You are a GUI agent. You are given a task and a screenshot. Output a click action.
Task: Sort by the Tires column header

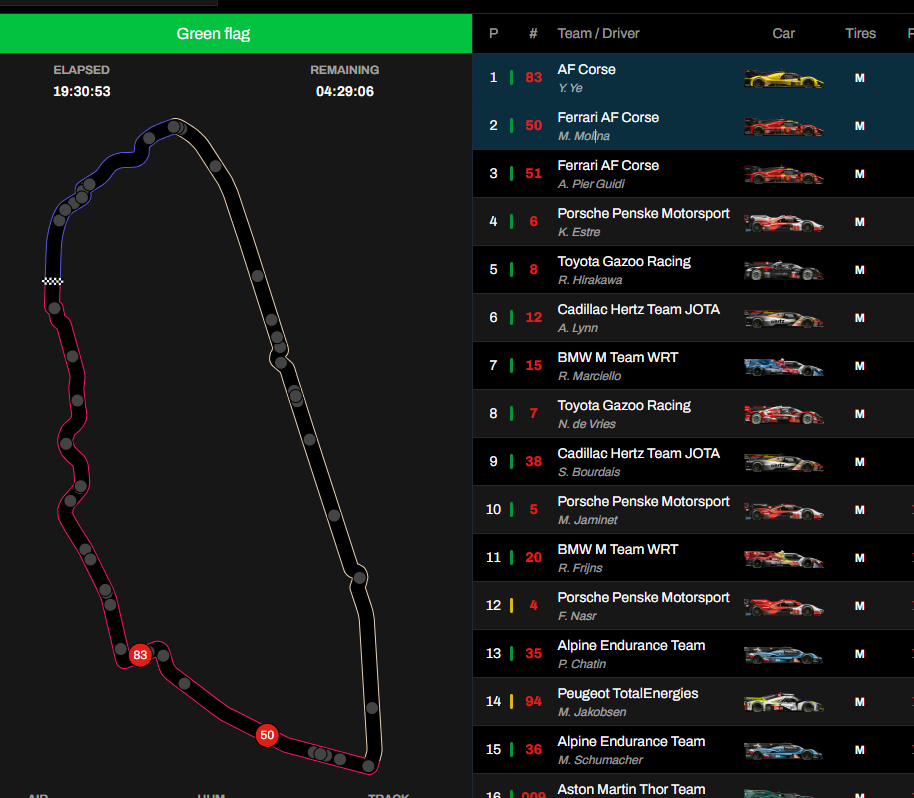pyautogui.click(x=860, y=33)
